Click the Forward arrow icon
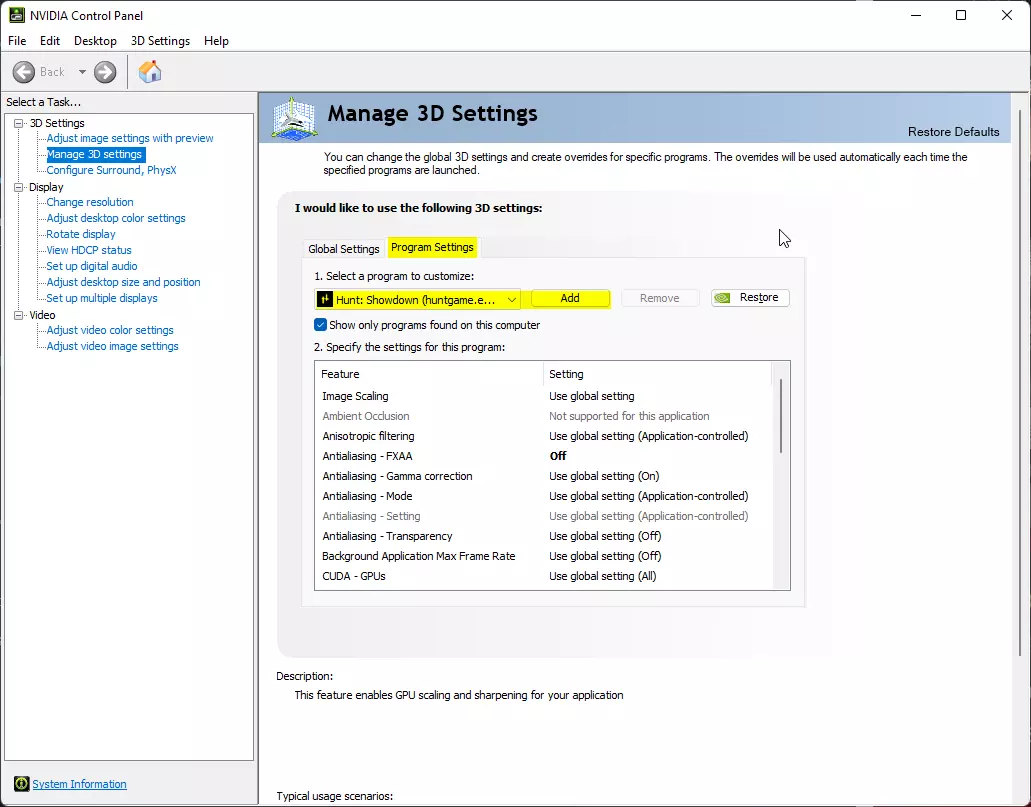 pyautogui.click(x=105, y=72)
